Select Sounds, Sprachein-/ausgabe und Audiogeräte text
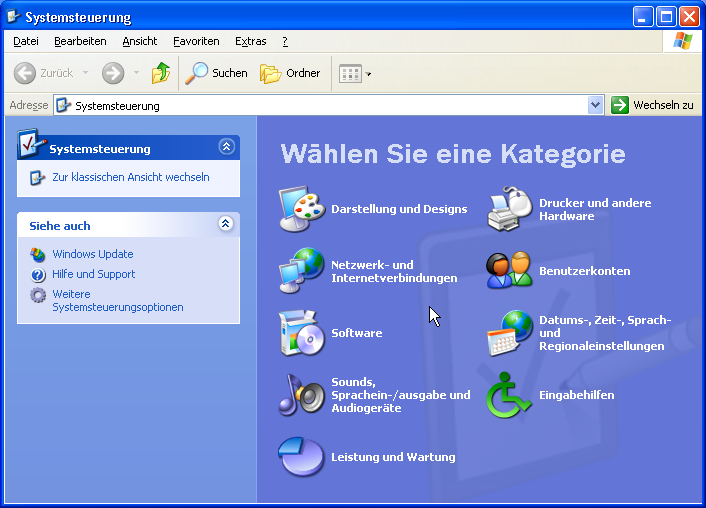This screenshot has height=508, width=706. [401, 395]
